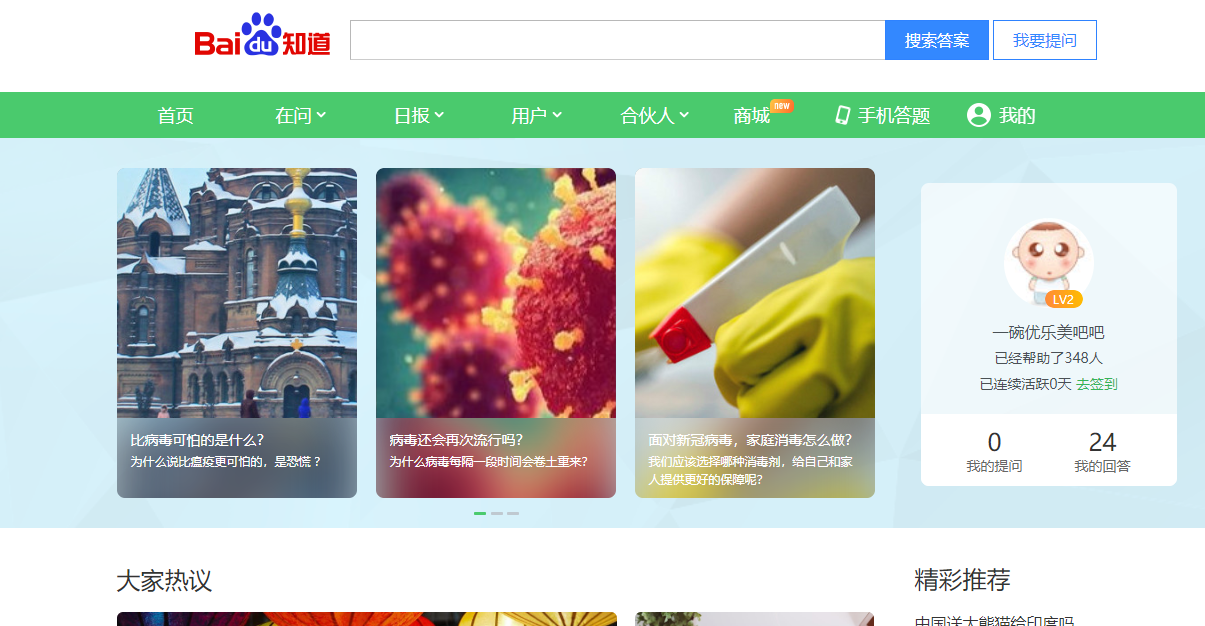Click the 搜索答案 search button
The image size is (1205, 626).
point(935,39)
